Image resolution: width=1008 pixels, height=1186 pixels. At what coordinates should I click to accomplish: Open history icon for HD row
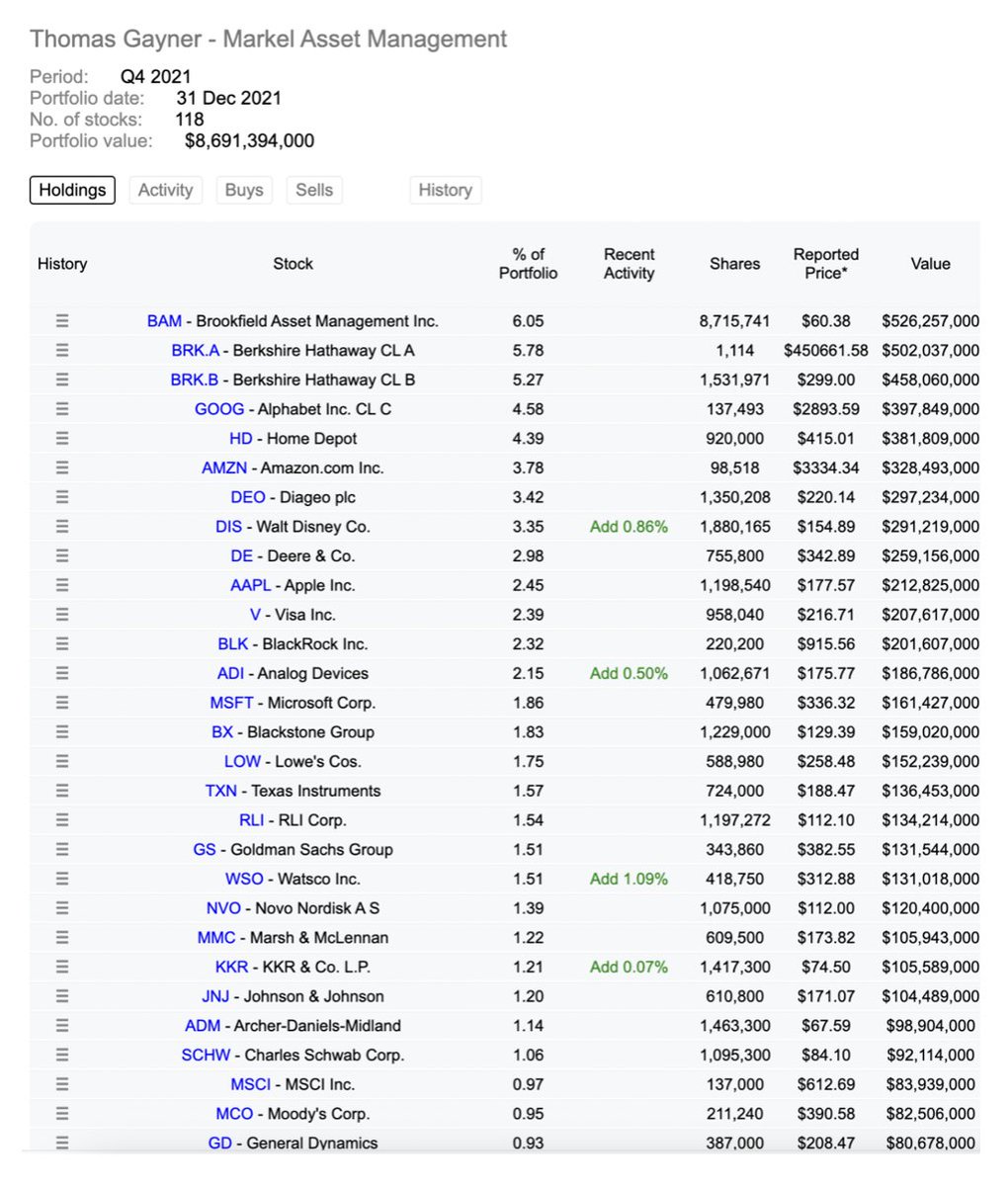[x=62, y=438]
